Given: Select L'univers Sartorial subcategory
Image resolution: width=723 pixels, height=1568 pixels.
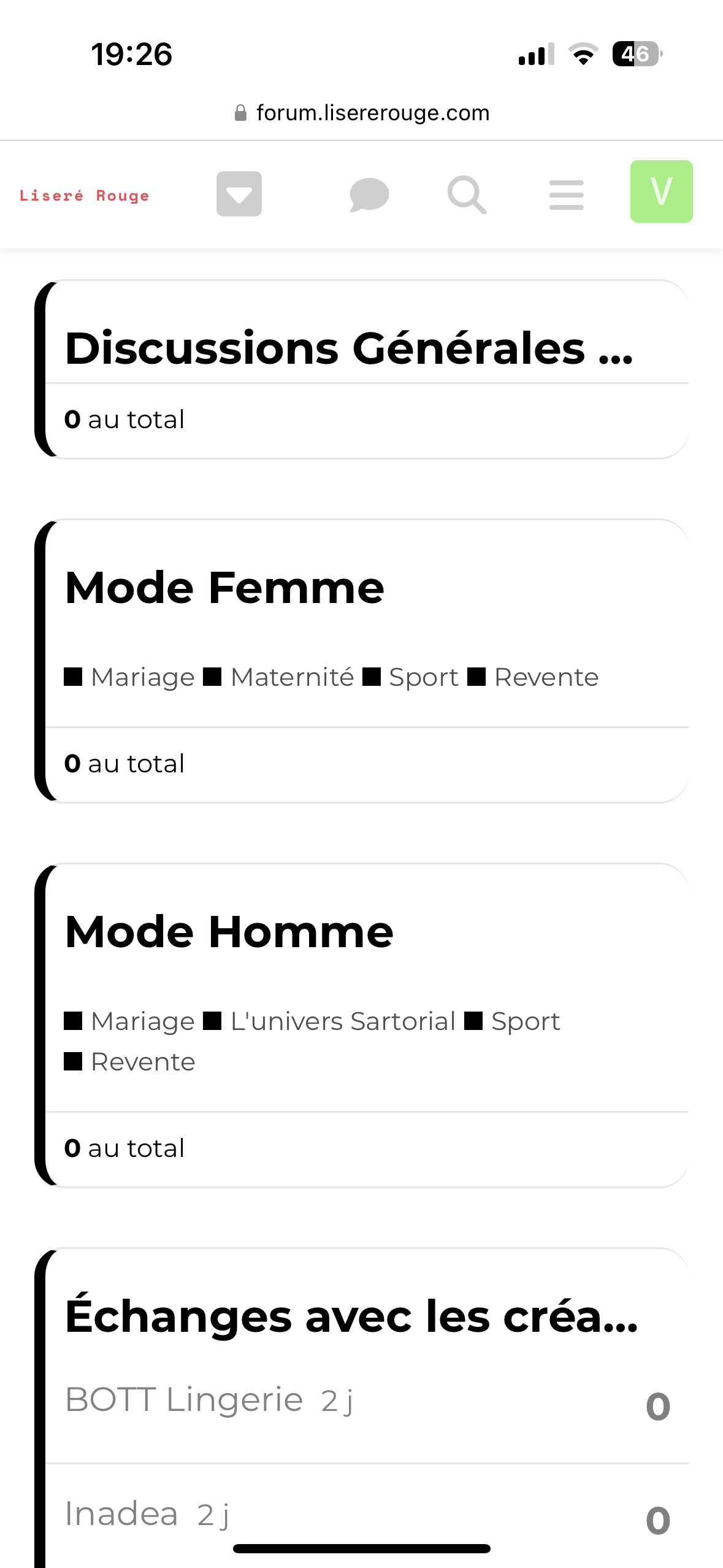Looking at the screenshot, I should (343, 1021).
